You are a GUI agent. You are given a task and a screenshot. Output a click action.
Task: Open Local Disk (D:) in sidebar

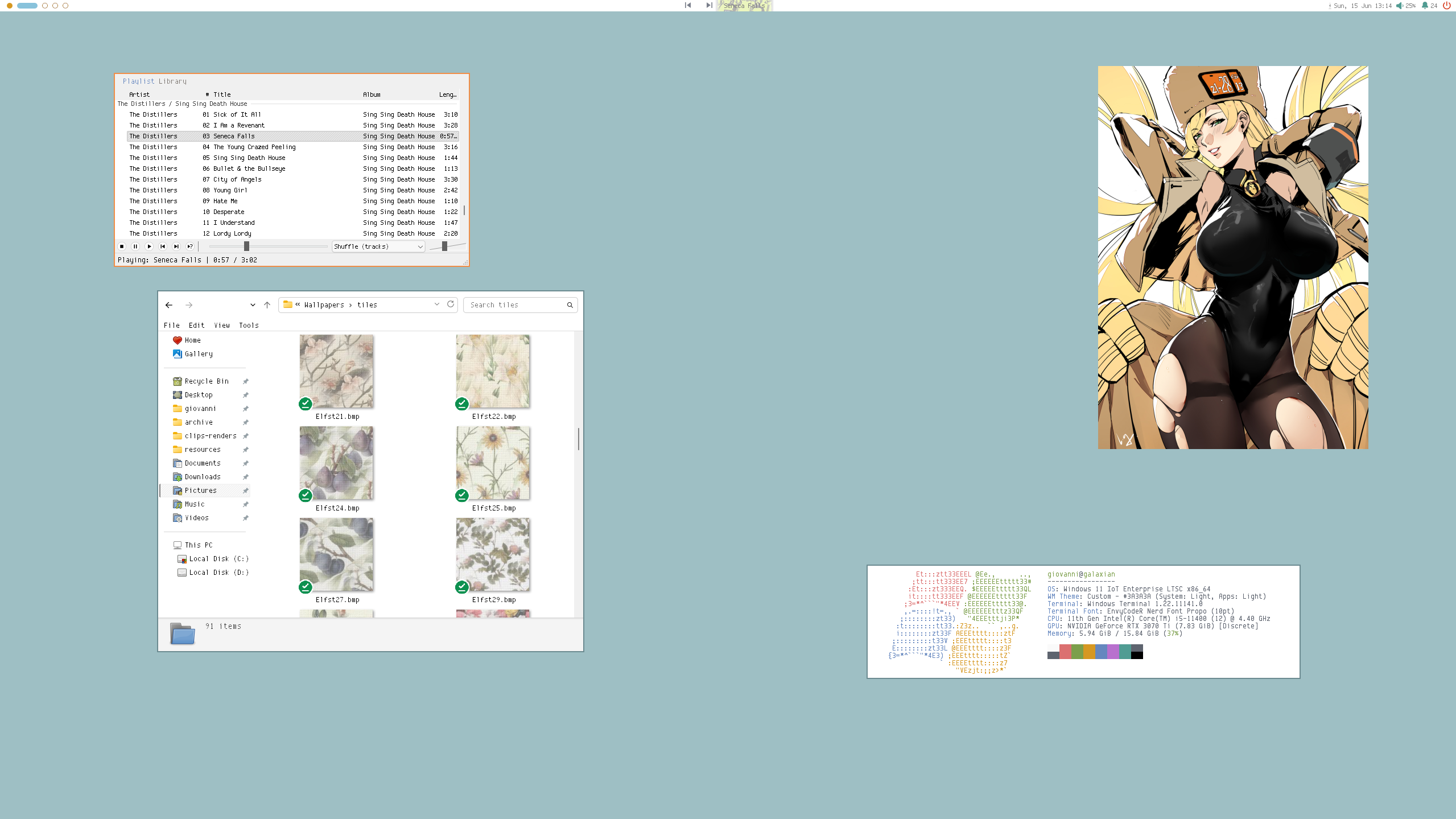point(213,573)
